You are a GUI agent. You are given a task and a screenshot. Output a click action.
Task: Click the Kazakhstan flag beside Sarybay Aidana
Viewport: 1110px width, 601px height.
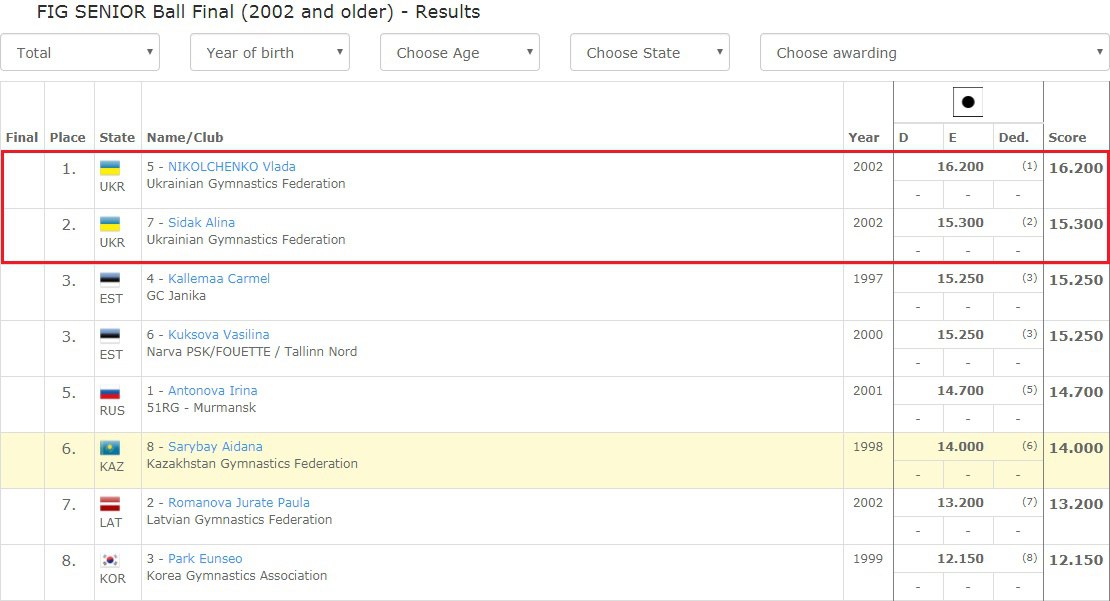[111, 449]
